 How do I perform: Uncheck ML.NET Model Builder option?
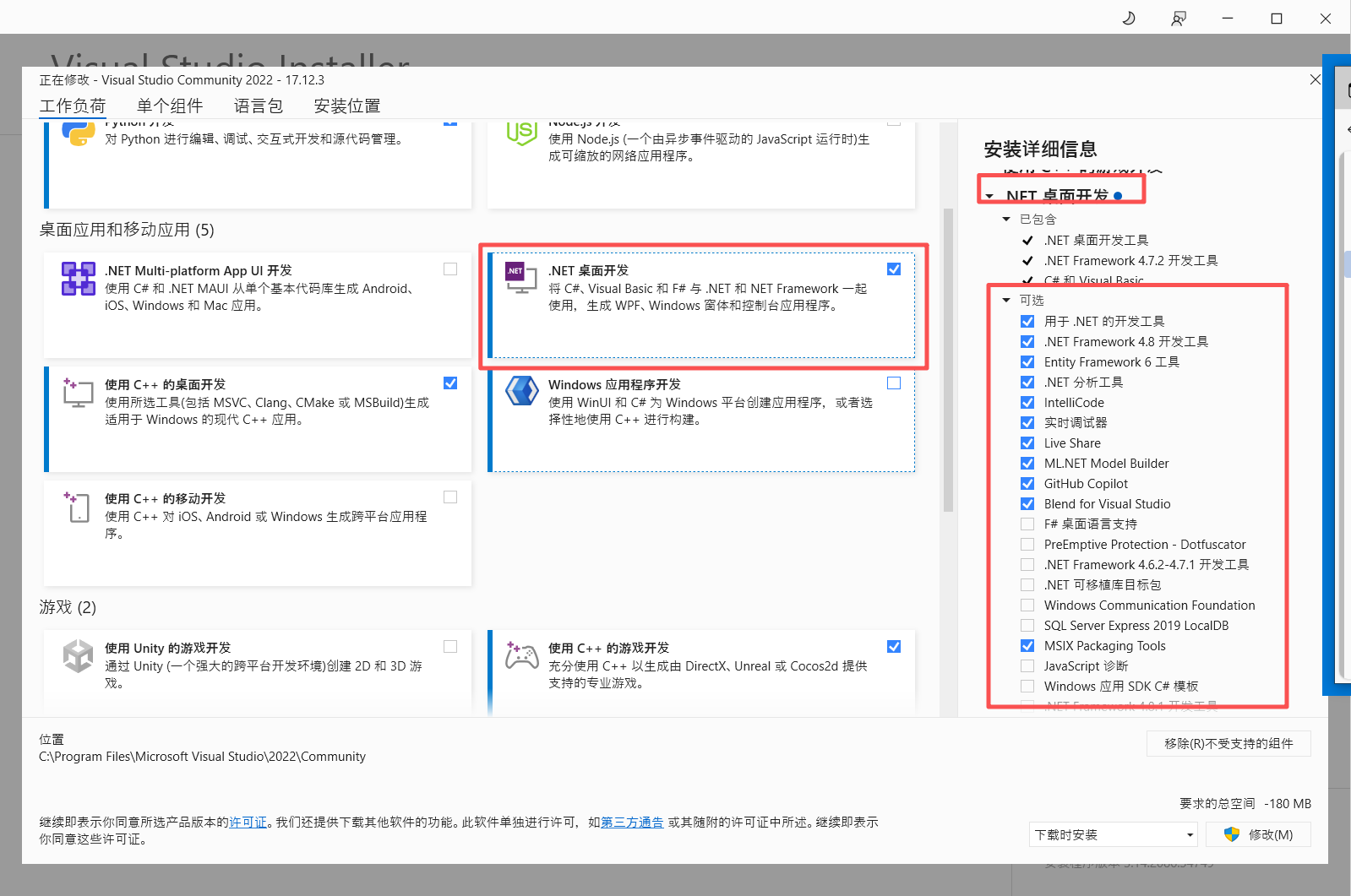click(x=1027, y=464)
